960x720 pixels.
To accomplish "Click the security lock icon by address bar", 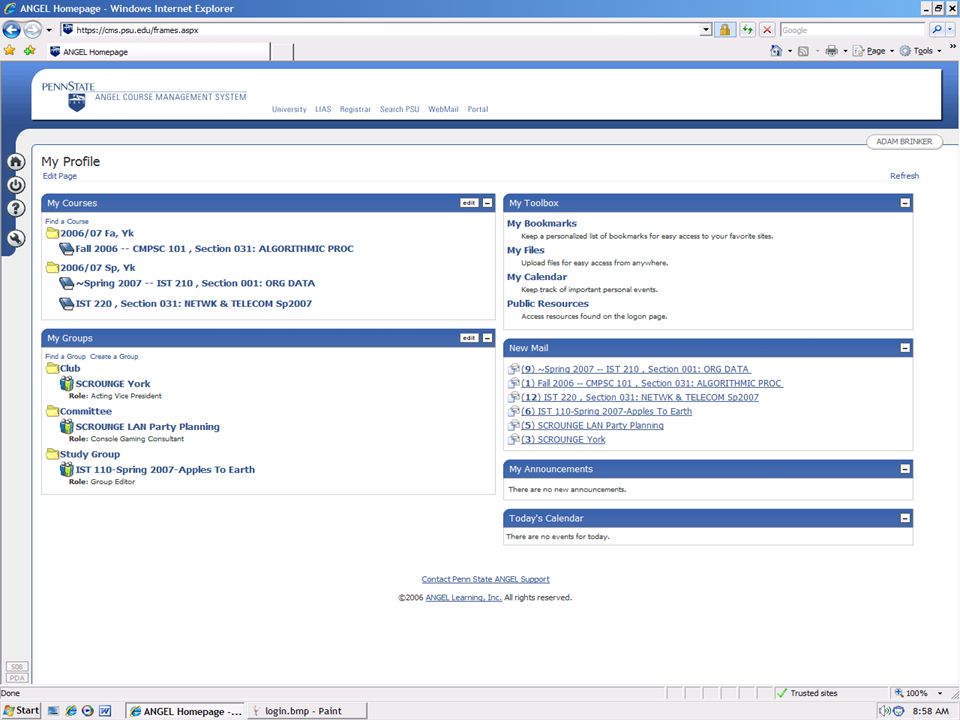I will (724, 29).
